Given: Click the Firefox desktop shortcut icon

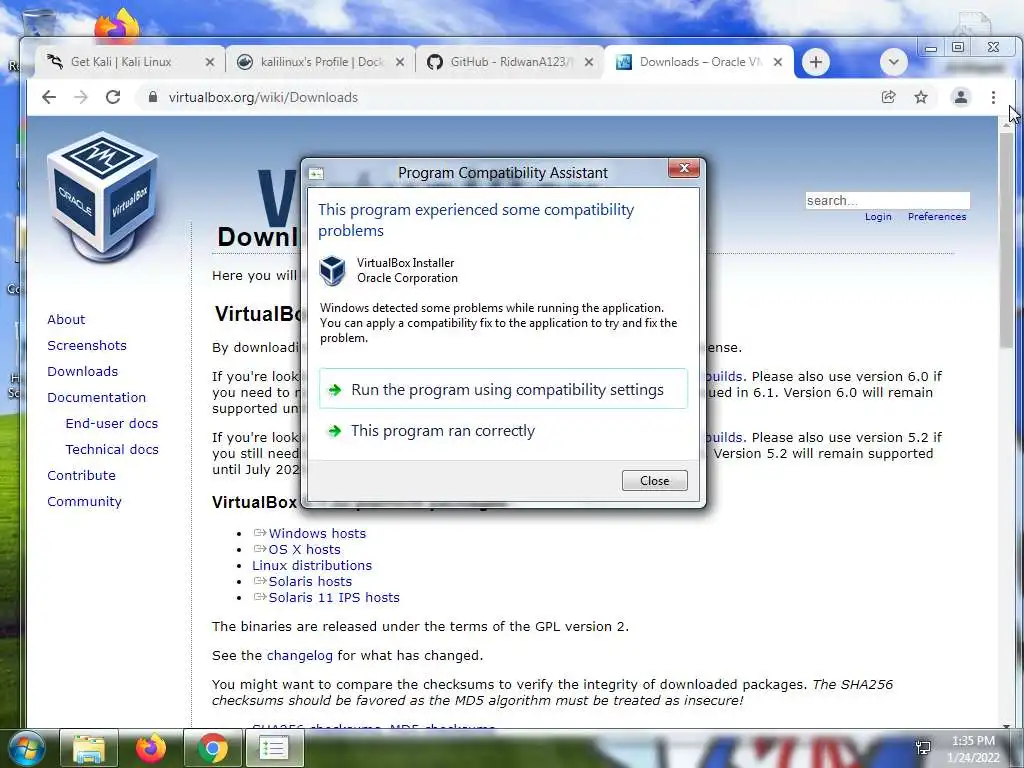Looking at the screenshot, I should point(117,25).
